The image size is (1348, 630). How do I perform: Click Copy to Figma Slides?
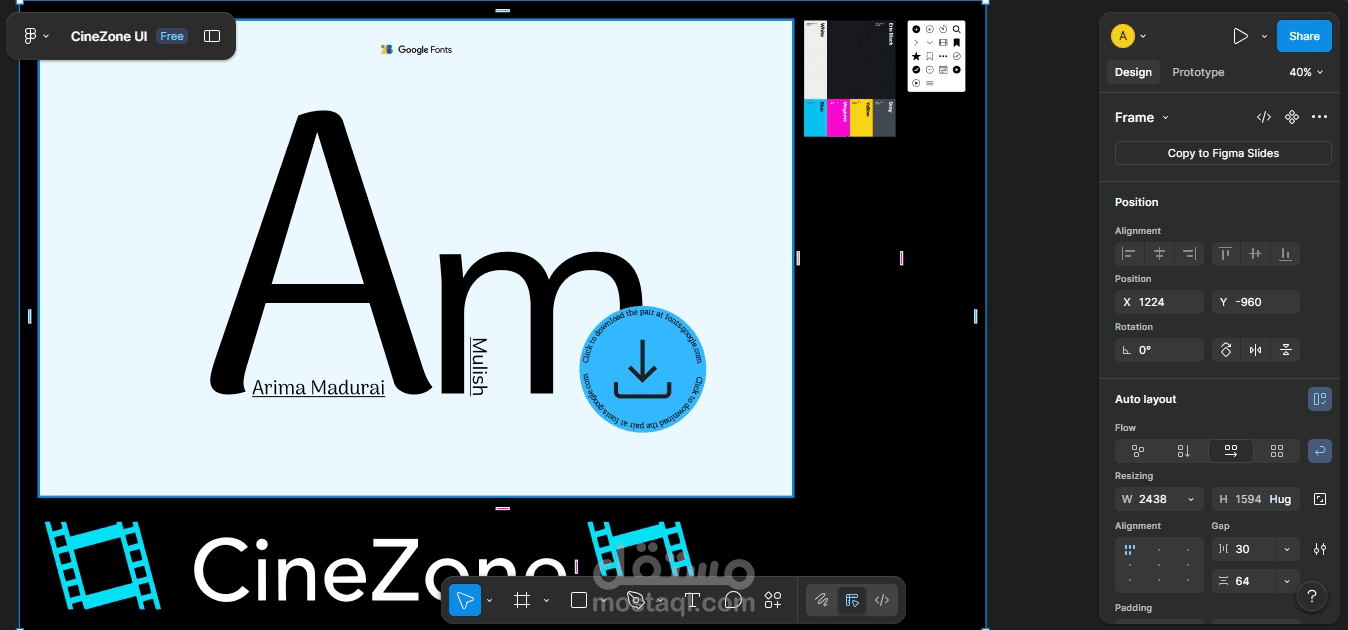1223,153
